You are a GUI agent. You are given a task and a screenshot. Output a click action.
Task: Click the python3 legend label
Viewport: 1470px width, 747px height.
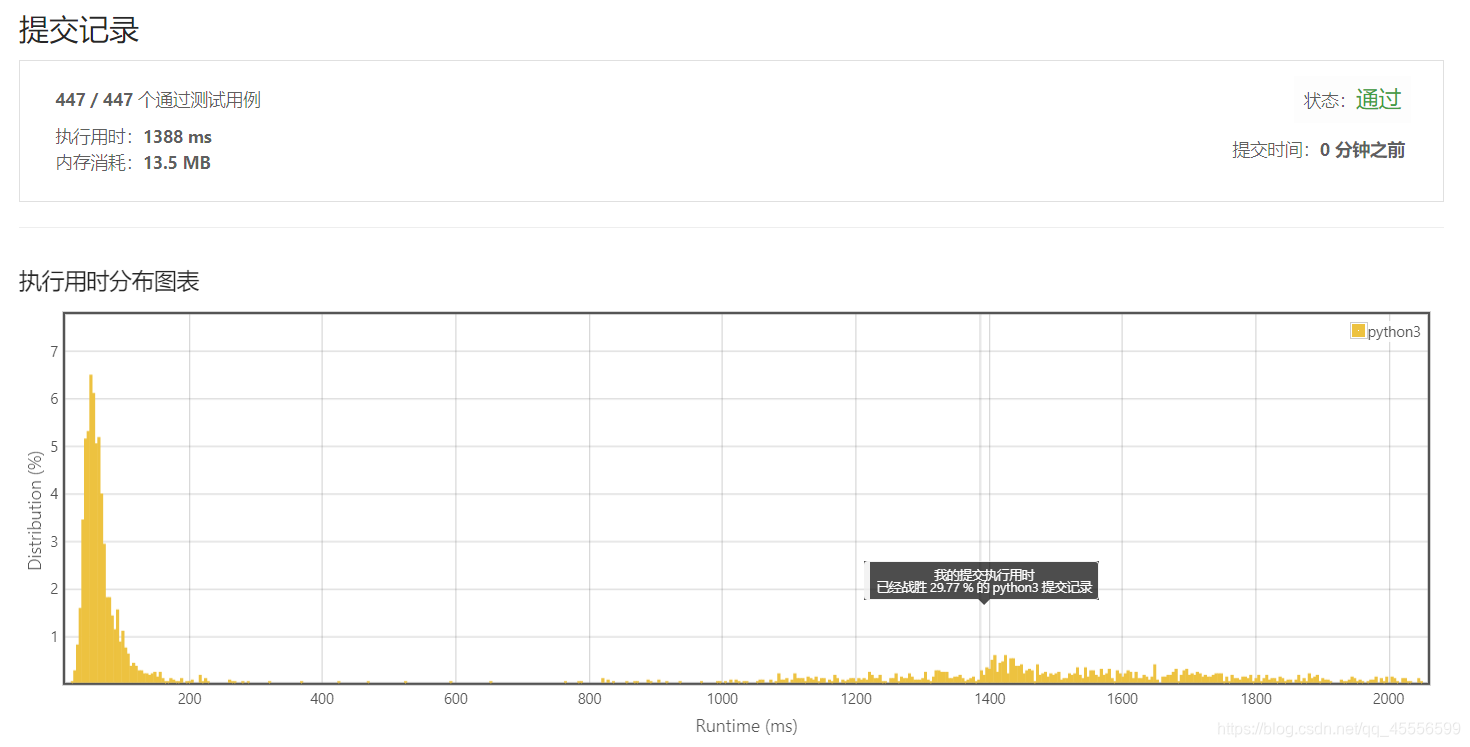[x=1394, y=332]
